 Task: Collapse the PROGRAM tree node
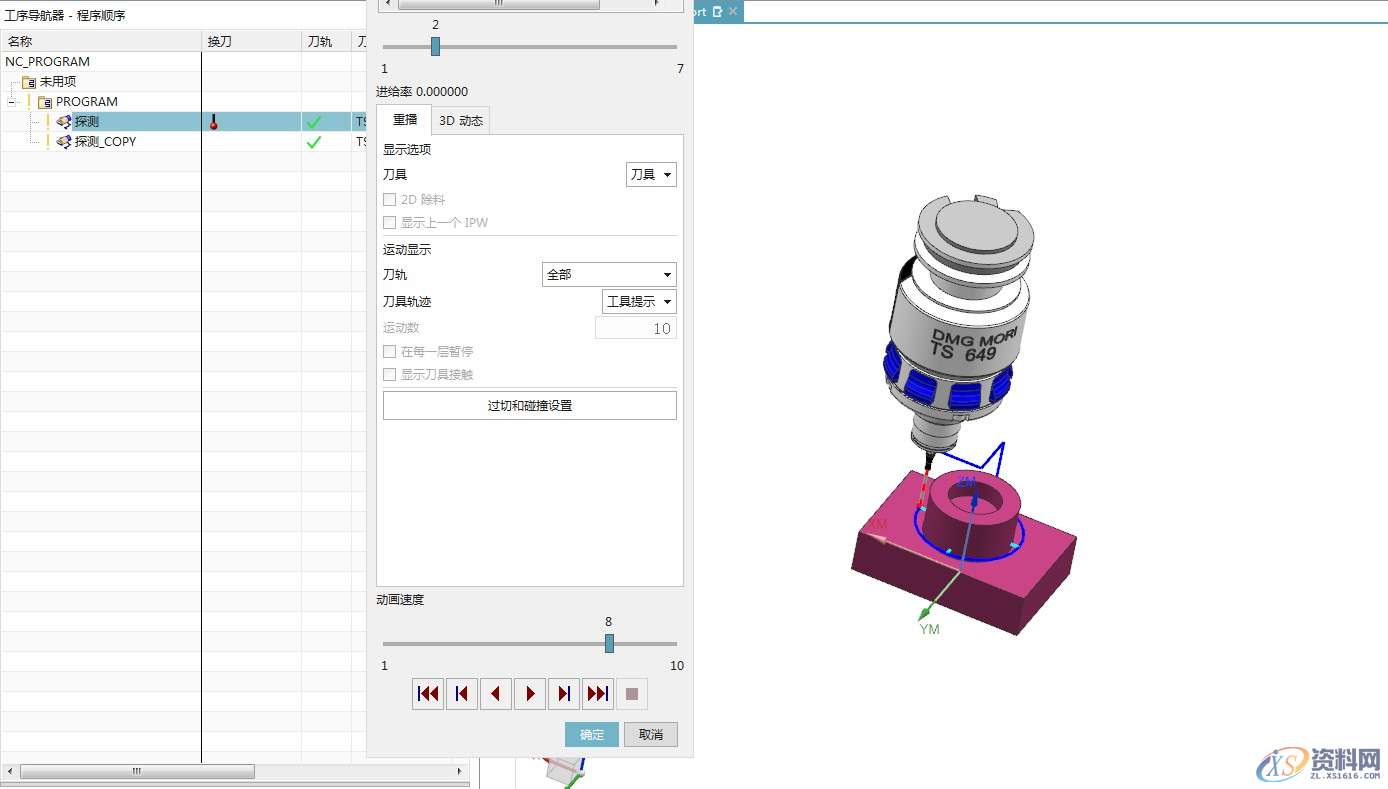coord(11,102)
